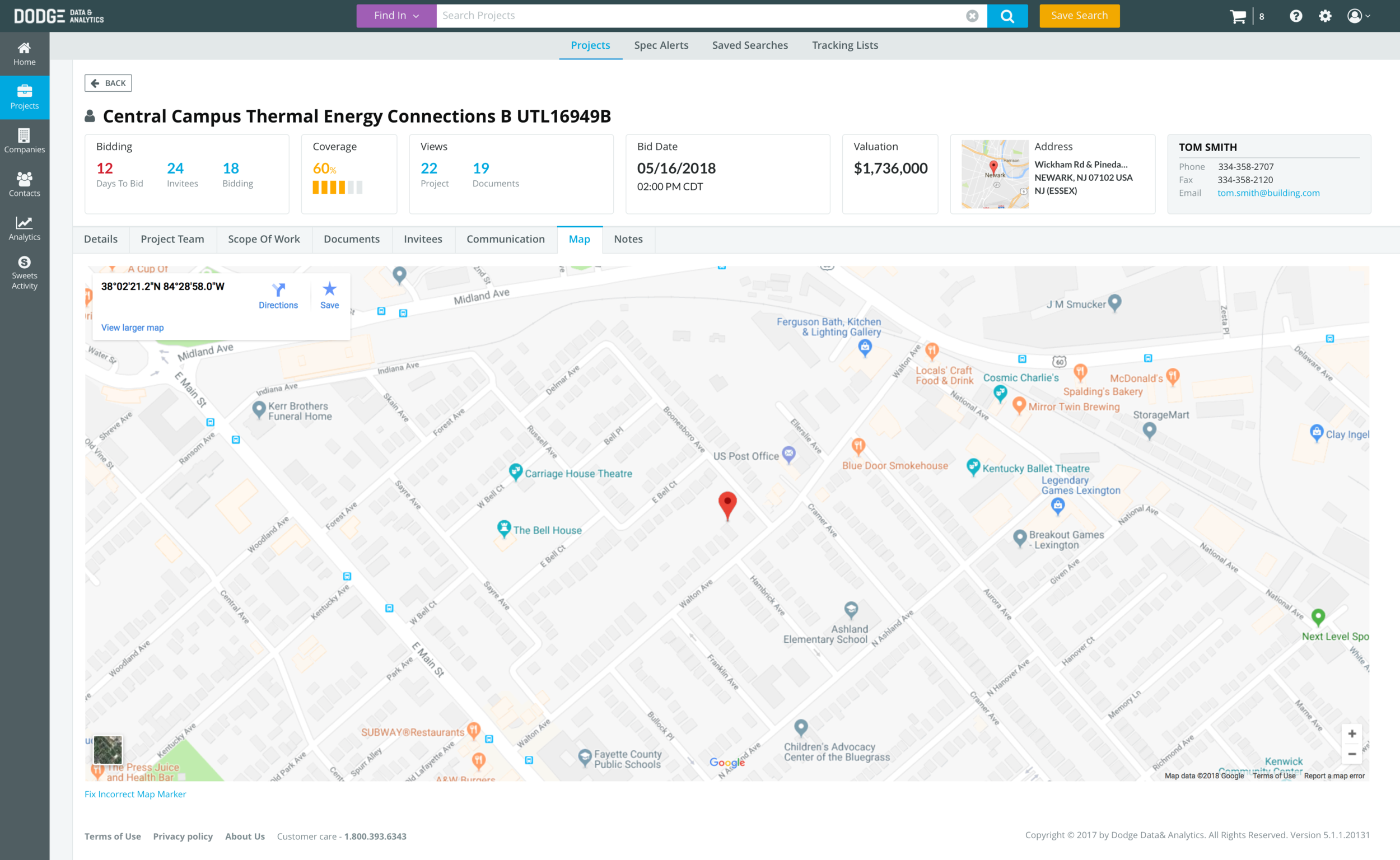Click the magnifier search button

pos(1007,16)
